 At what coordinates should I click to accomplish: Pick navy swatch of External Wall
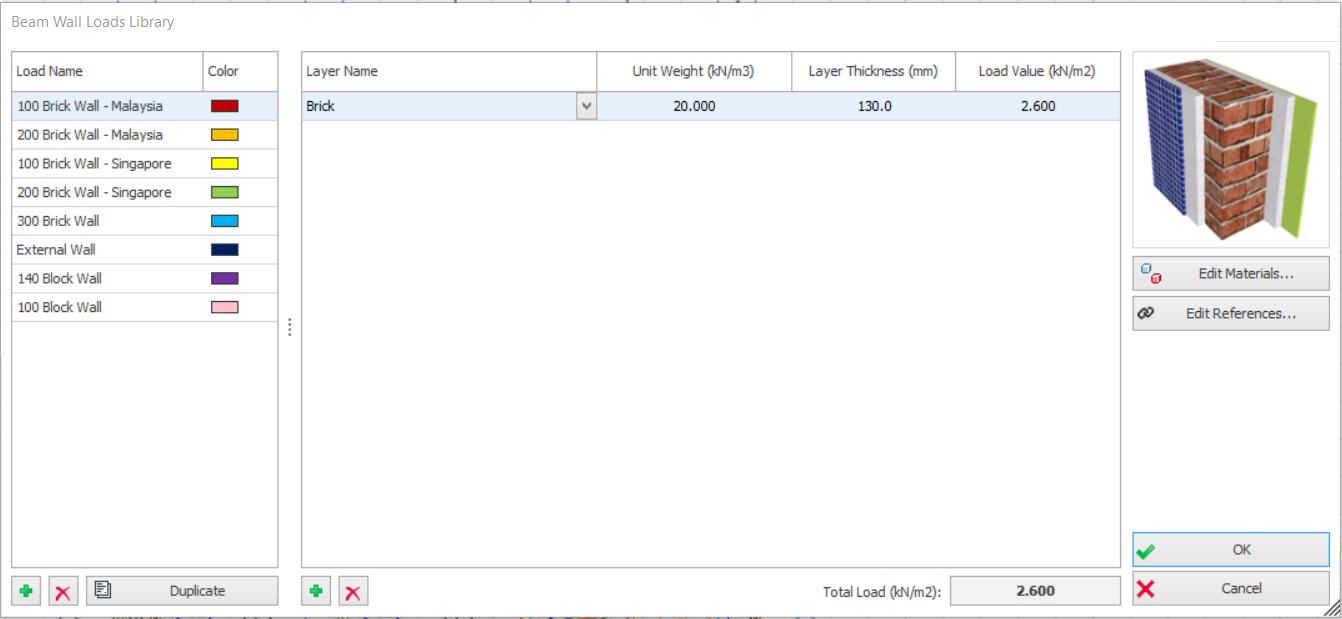pyautogui.click(x=225, y=250)
